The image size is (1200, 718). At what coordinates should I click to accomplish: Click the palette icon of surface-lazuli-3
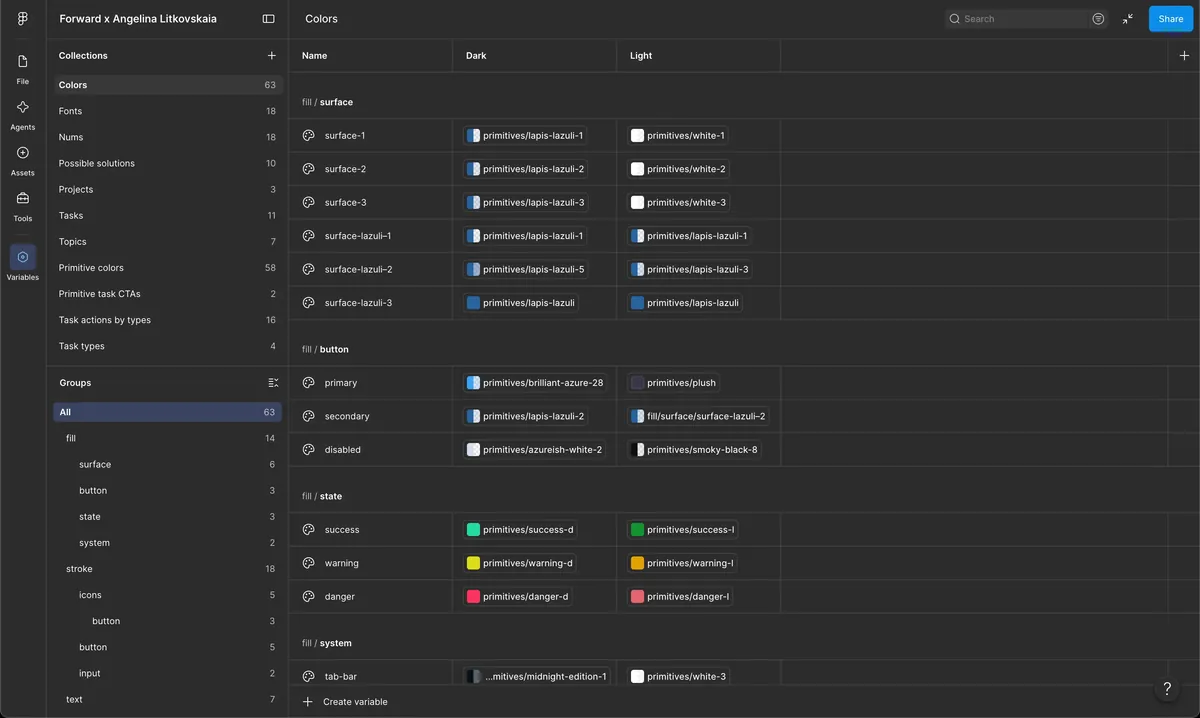click(x=308, y=303)
